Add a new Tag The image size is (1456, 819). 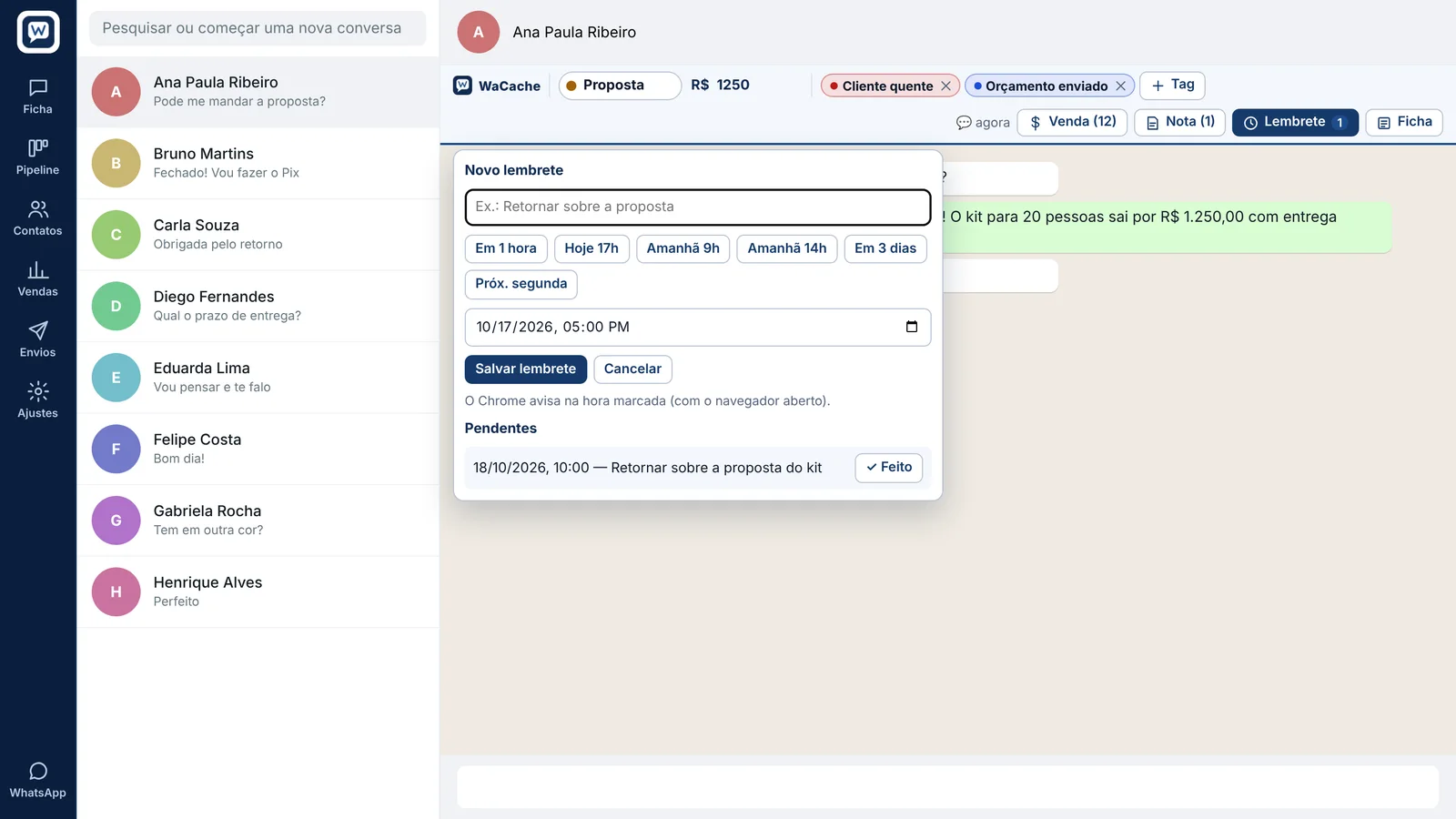tap(1172, 85)
